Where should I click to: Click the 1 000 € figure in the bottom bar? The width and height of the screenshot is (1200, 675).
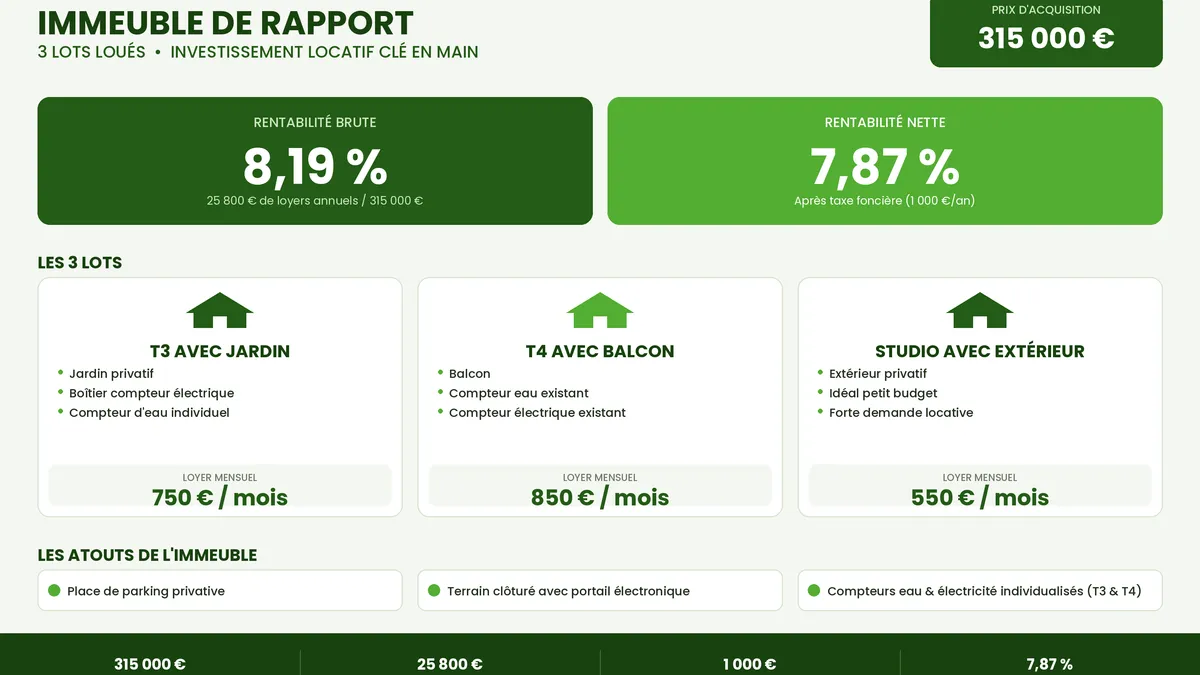click(750, 664)
